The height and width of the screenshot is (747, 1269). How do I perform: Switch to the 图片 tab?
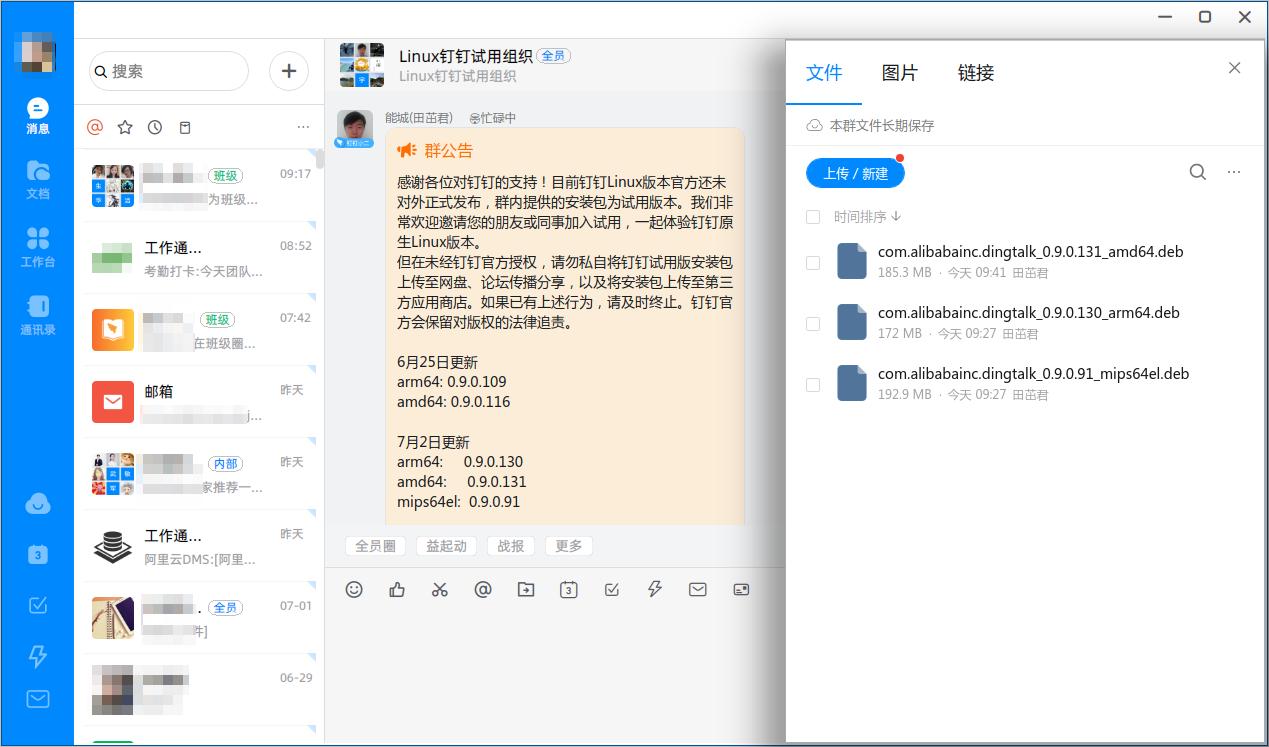pyautogui.click(x=900, y=73)
